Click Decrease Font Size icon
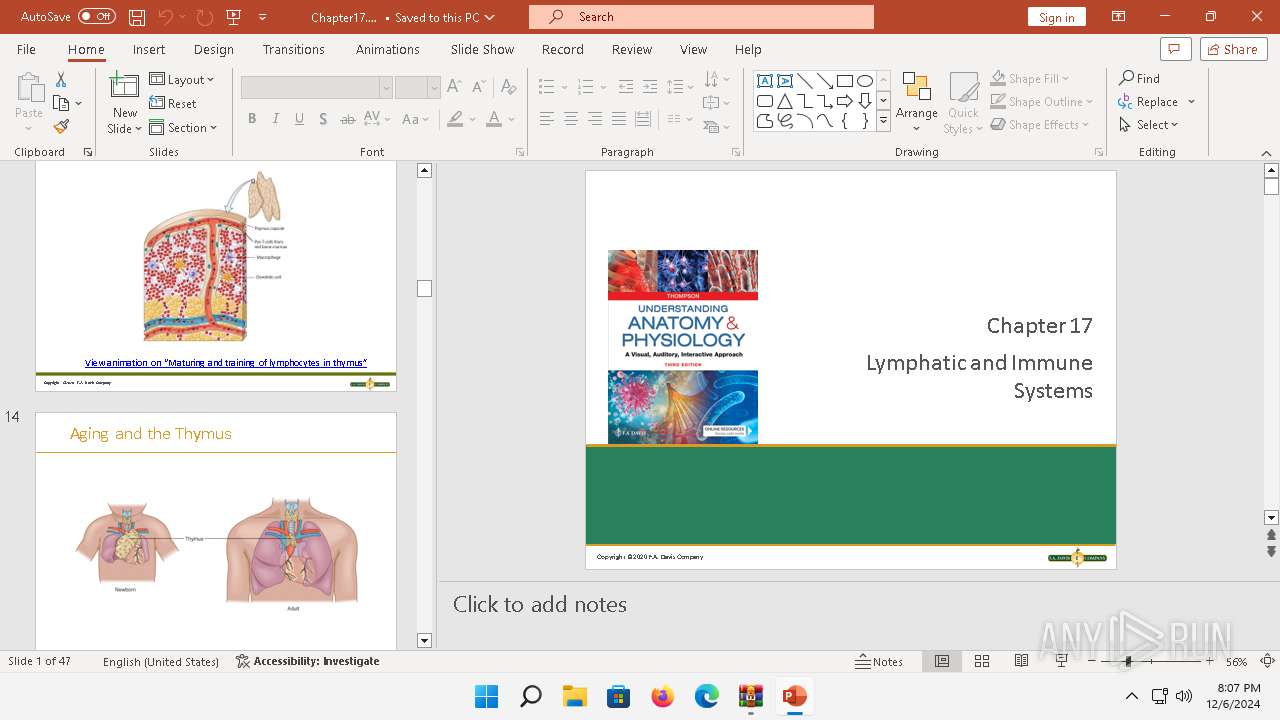1280x720 pixels. pos(477,87)
